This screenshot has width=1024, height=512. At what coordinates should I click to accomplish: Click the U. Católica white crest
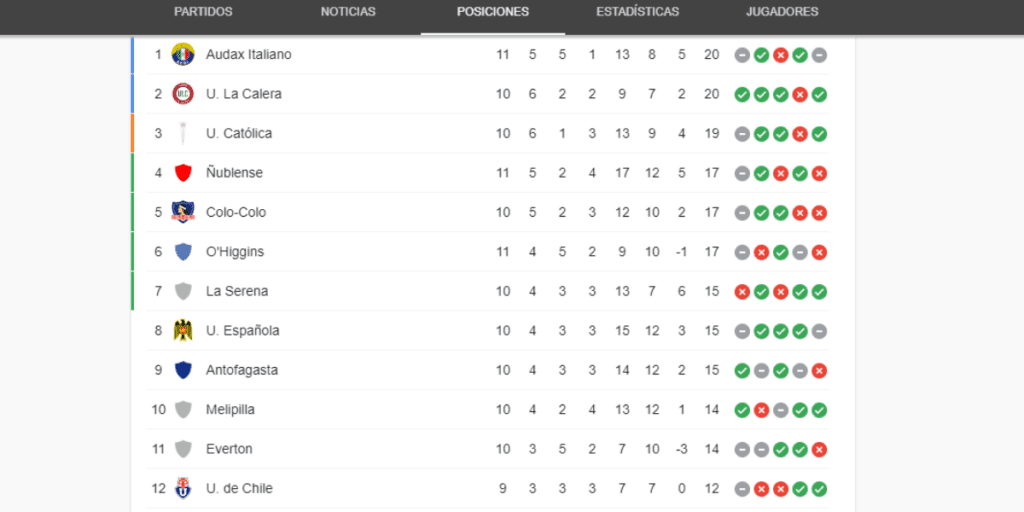183,133
